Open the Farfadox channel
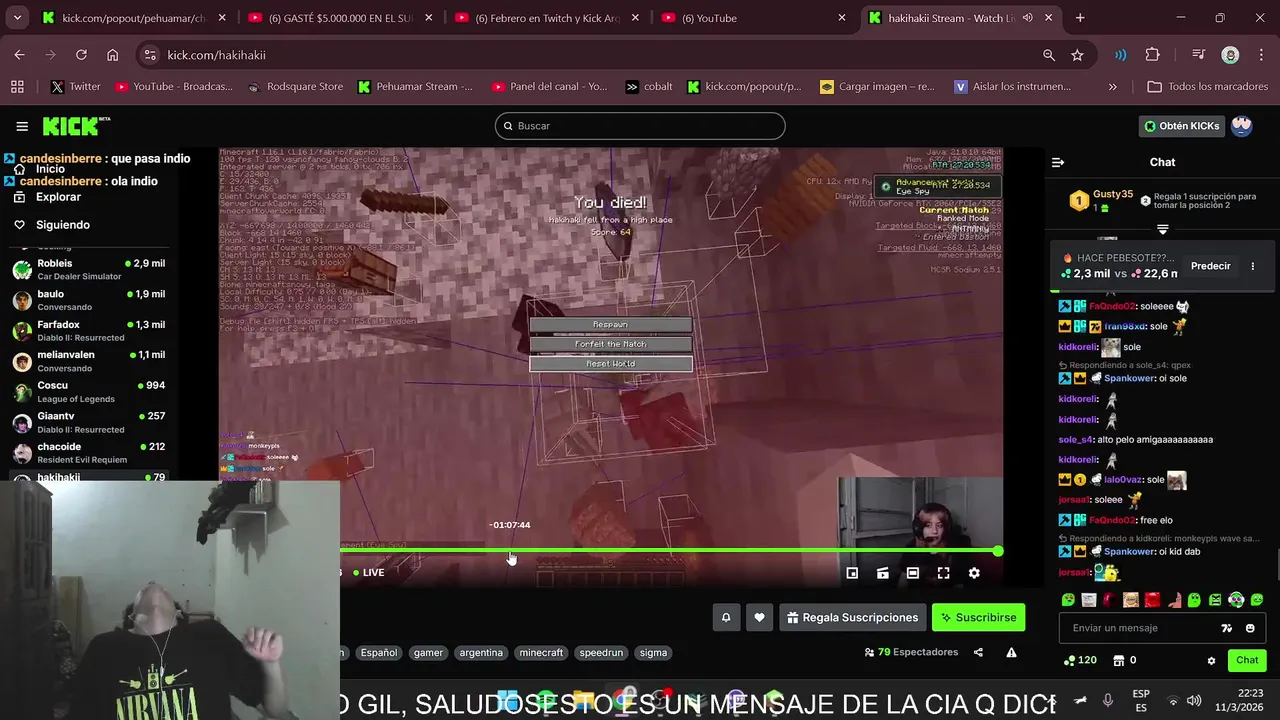 88,331
